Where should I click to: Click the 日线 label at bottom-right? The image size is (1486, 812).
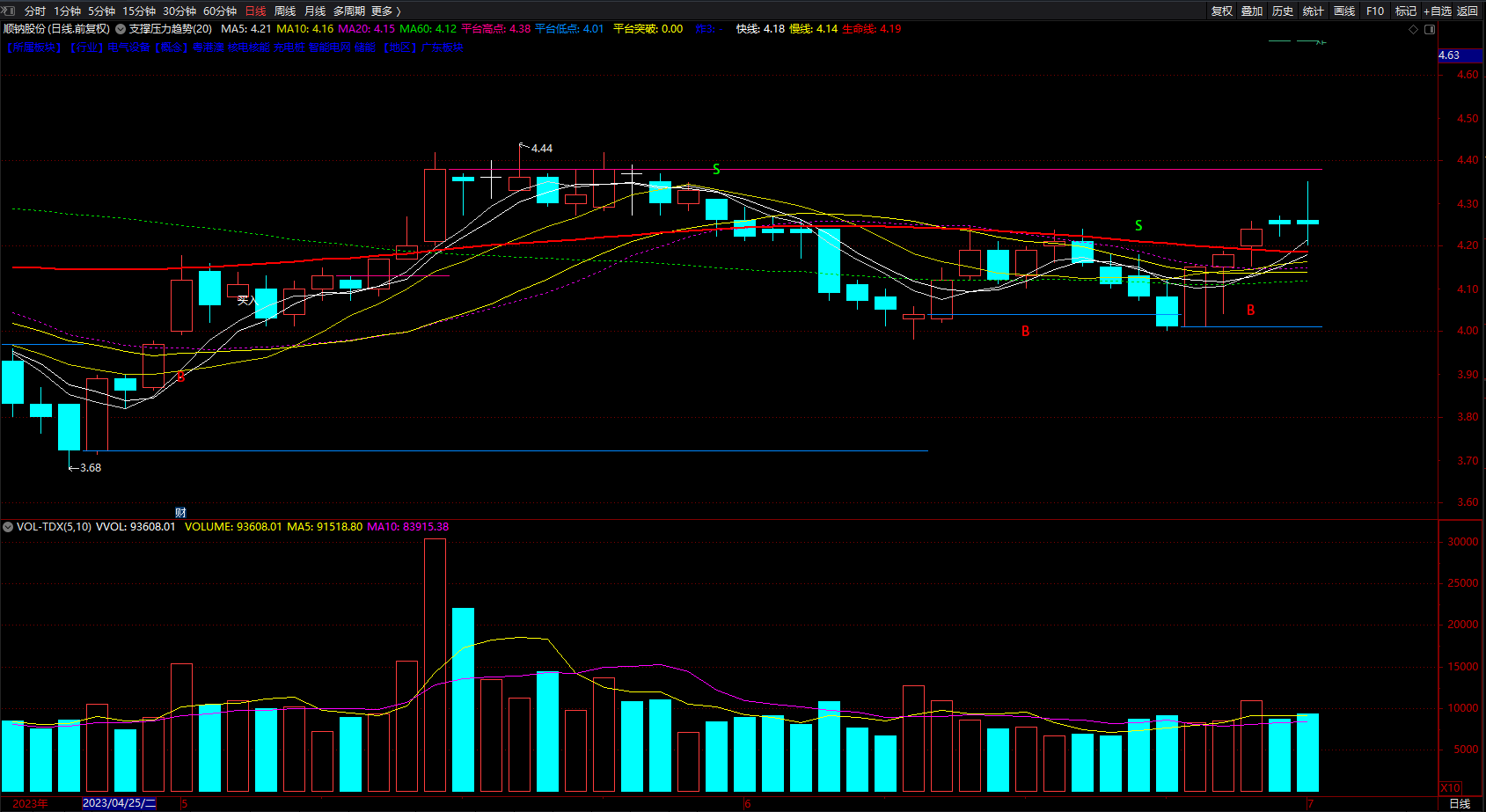pyautogui.click(x=1460, y=803)
